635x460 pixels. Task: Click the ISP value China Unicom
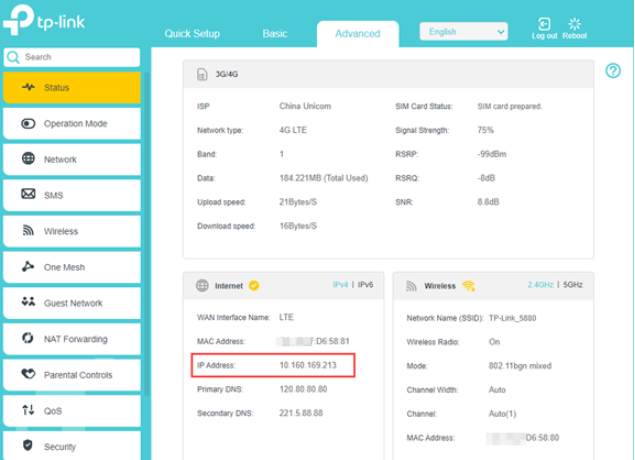(x=305, y=106)
